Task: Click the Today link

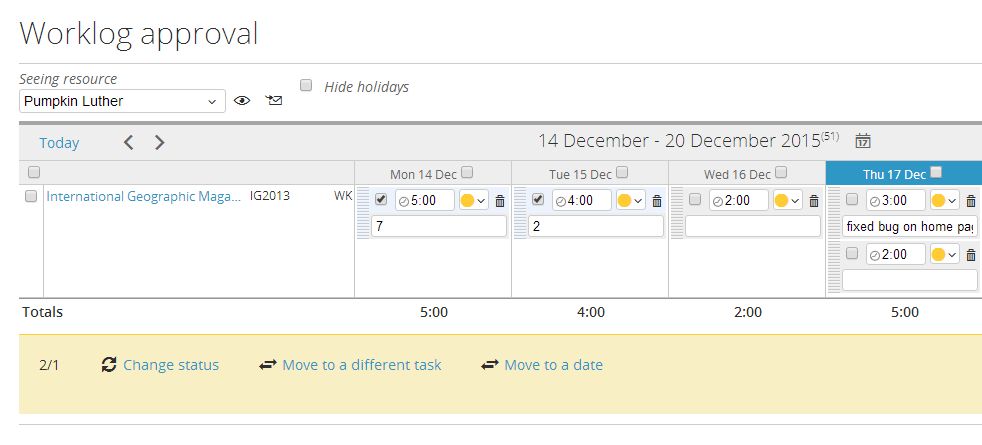Action: (x=59, y=143)
